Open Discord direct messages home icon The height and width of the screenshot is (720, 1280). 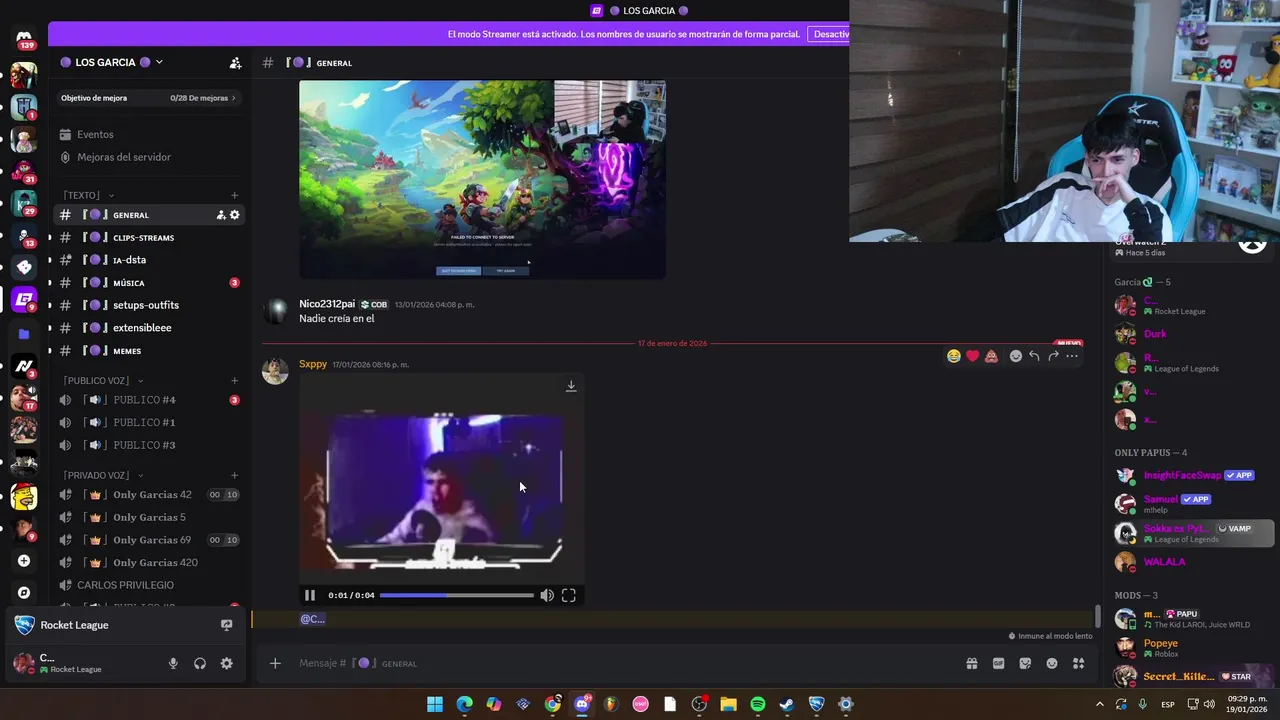coord(24,37)
